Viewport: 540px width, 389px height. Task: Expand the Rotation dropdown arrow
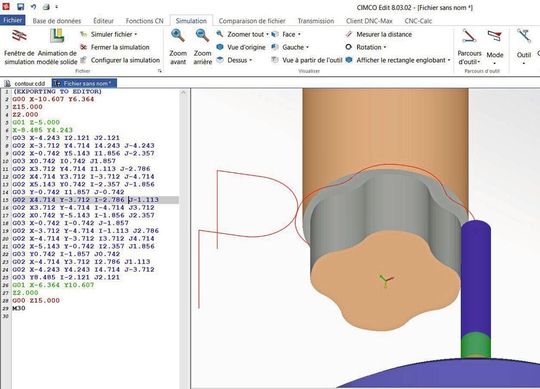[x=385, y=48]
